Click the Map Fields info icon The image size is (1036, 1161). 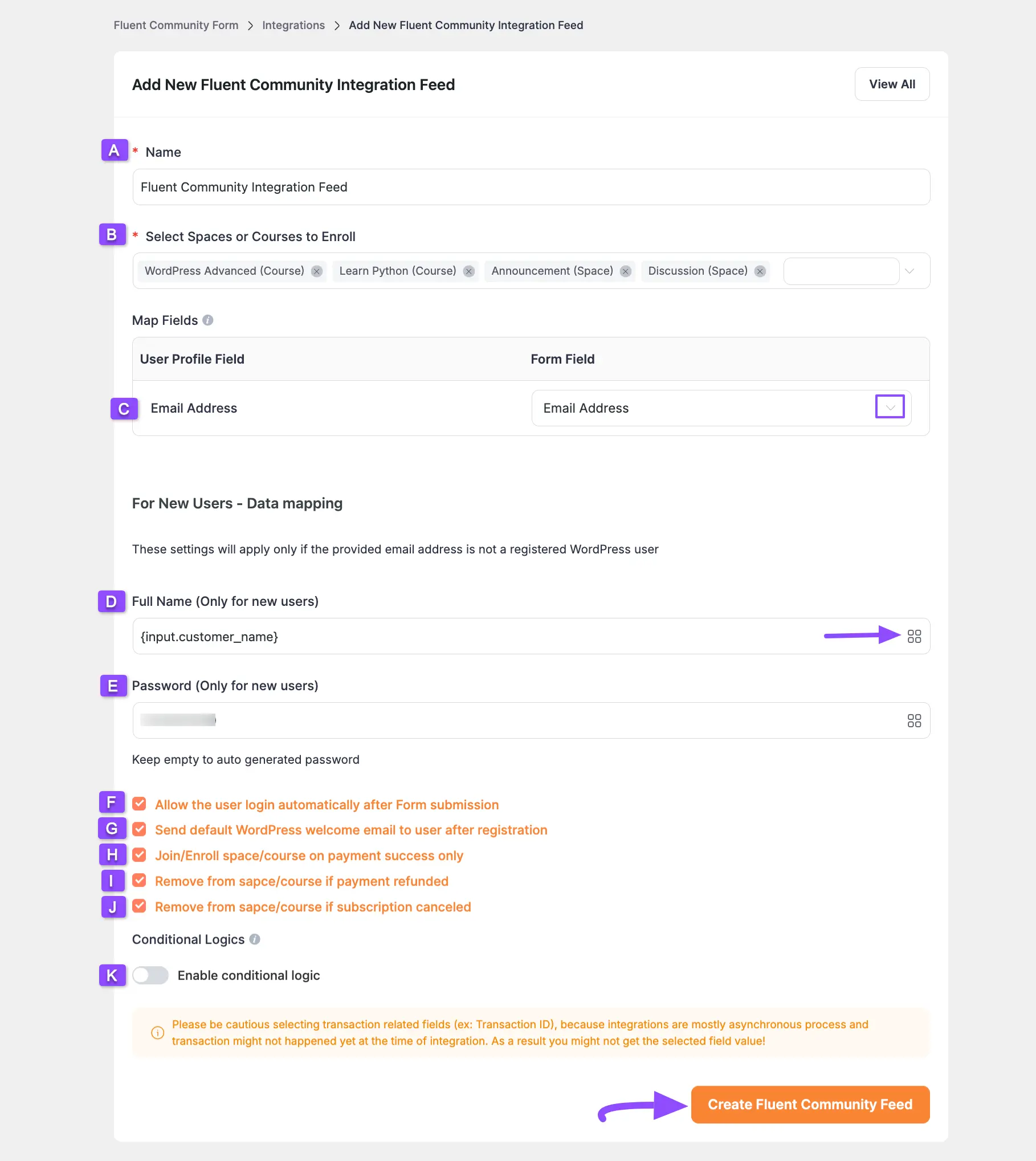(208, 320)
